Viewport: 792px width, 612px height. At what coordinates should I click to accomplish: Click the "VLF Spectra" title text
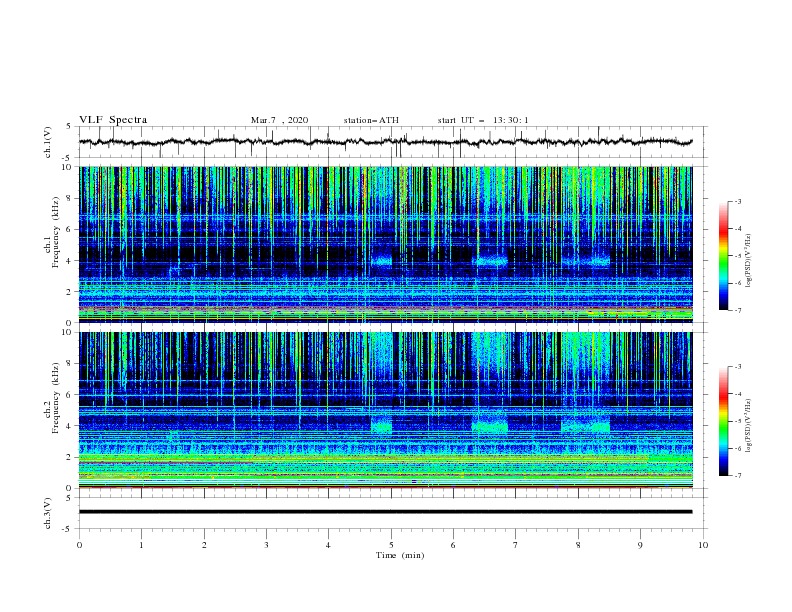[x=113, y=120]
